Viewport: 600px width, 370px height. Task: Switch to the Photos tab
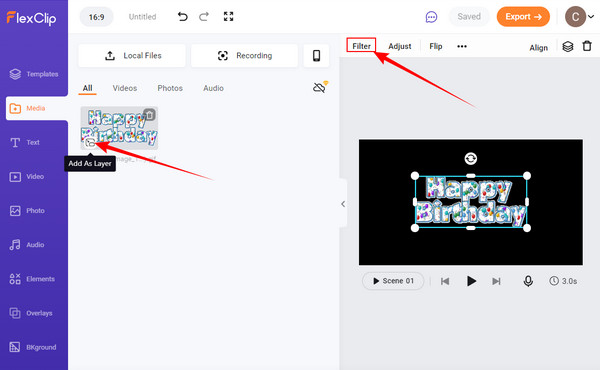tap(170, 88)
